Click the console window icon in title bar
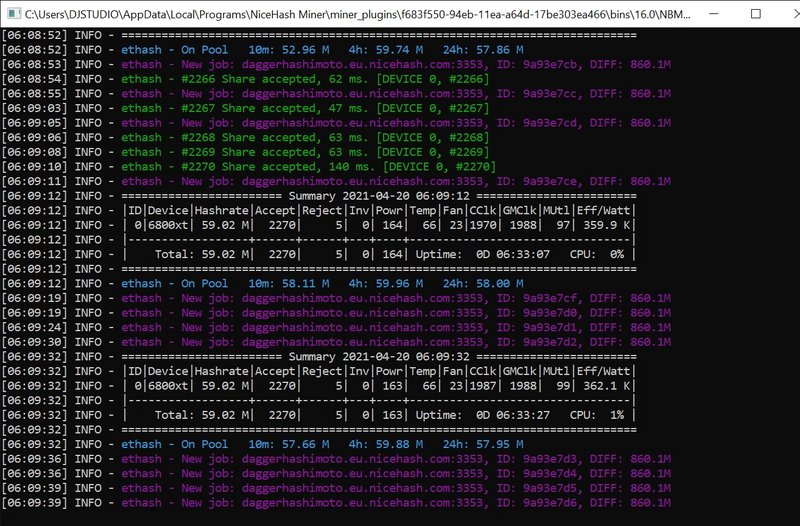This screenshot has height=526, width=800. coord(14,13)
